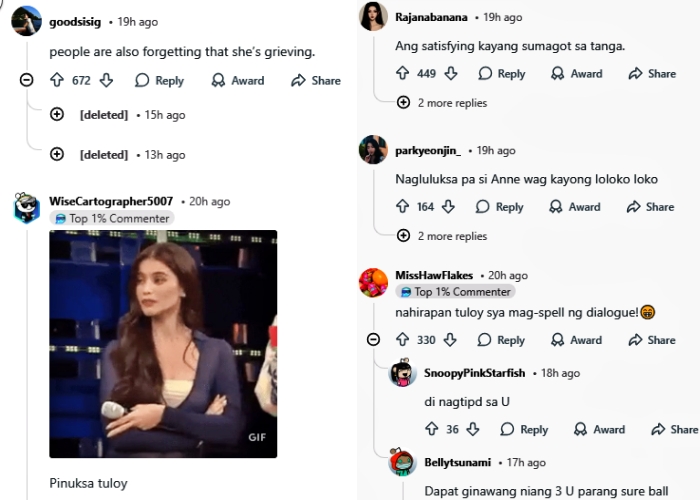Open Bellytsunami's profile link
This screenshot has height=500, width=700.
coord(459,463)
